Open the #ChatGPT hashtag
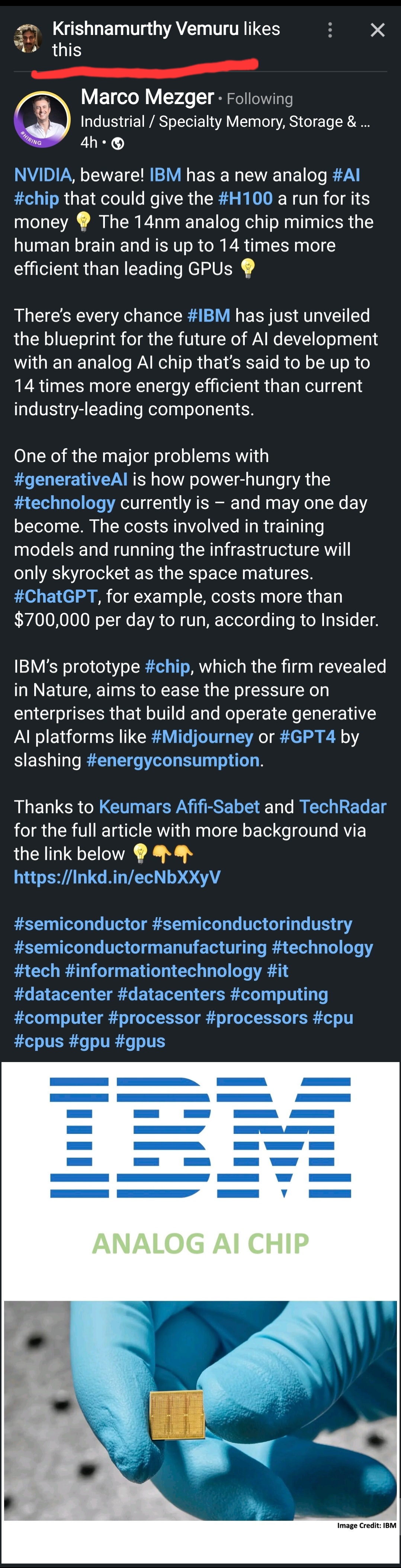The width and height of the screenshot is (401, 1568). [55, 597]
